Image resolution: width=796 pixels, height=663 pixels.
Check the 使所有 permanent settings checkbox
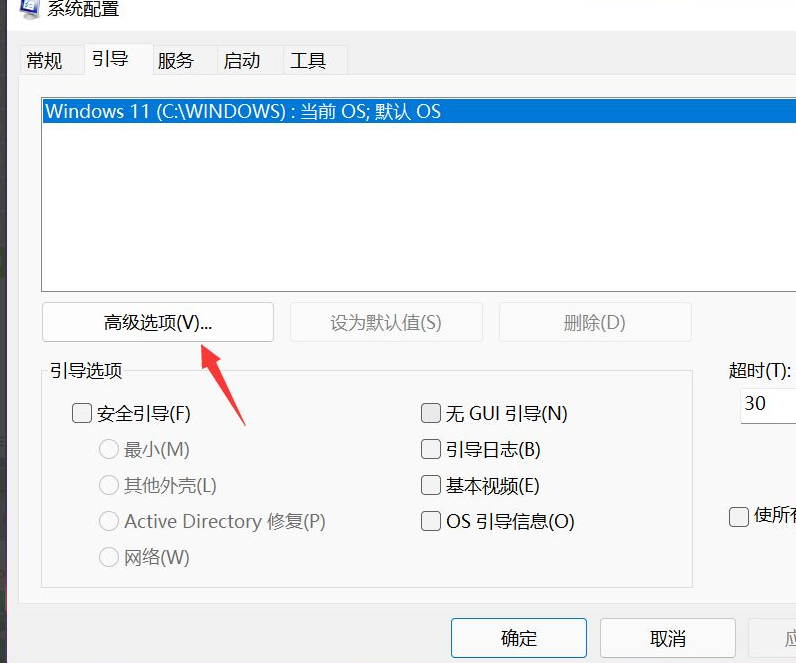[x=739, y=516]
